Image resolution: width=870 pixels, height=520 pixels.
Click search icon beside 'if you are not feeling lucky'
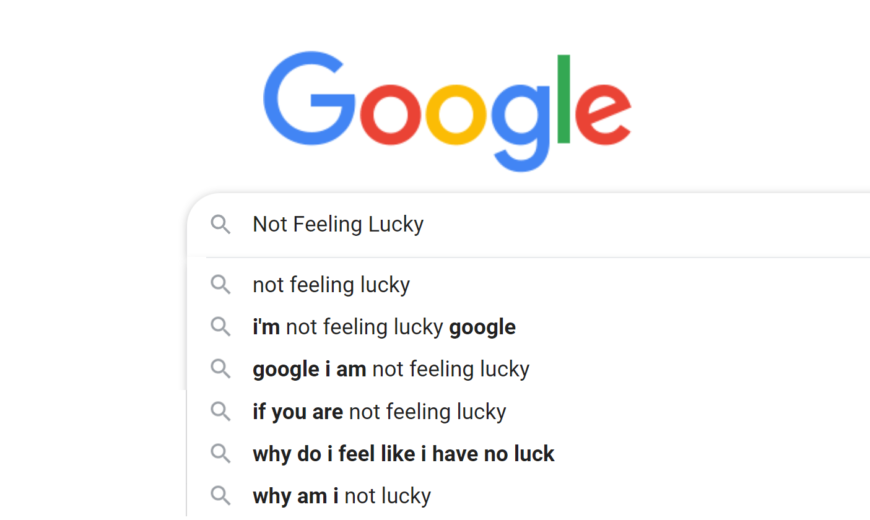click(220, 411)
